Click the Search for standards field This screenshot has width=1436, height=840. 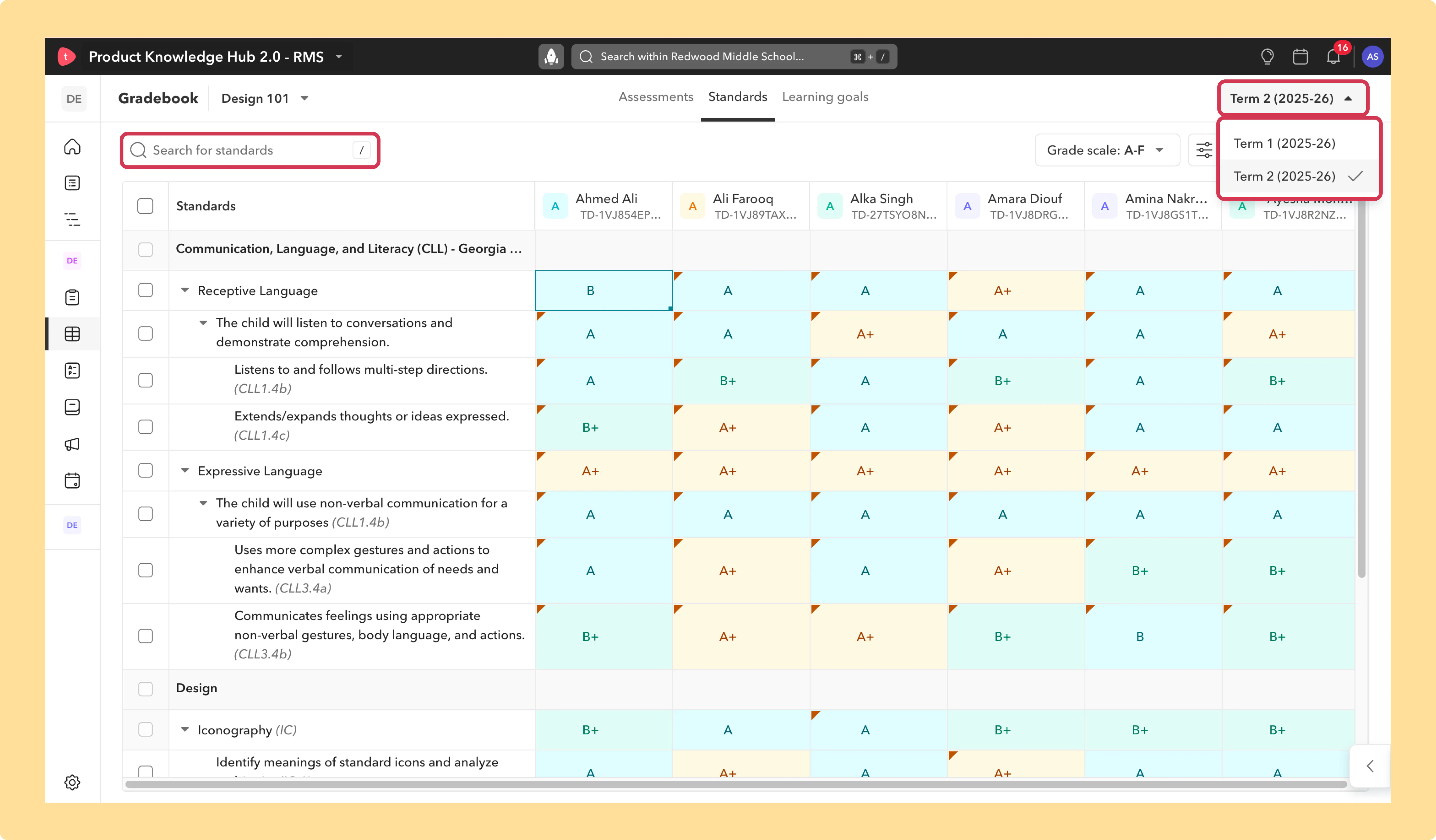pos(250,150)
